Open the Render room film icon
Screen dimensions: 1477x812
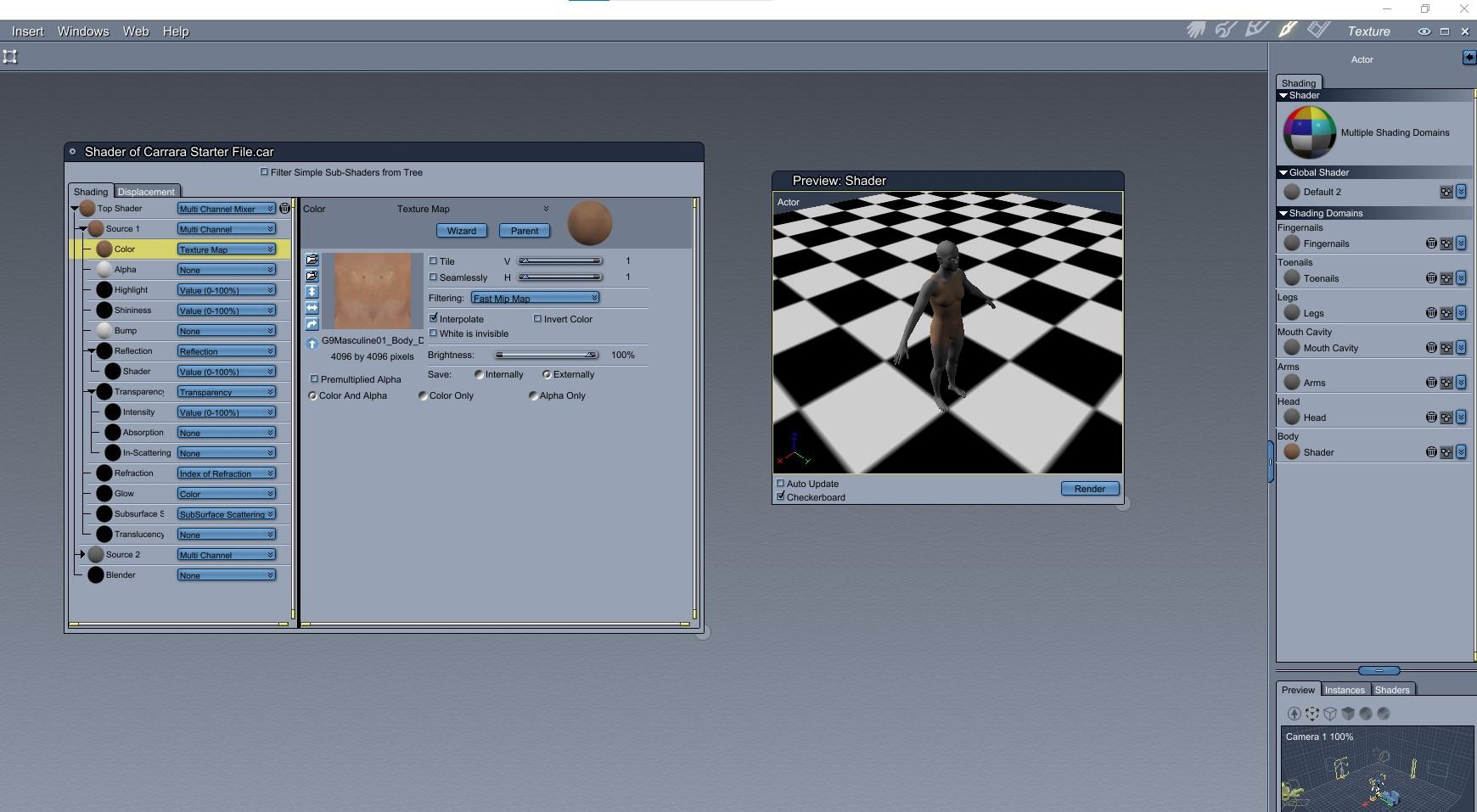[x=1318, y=31]
